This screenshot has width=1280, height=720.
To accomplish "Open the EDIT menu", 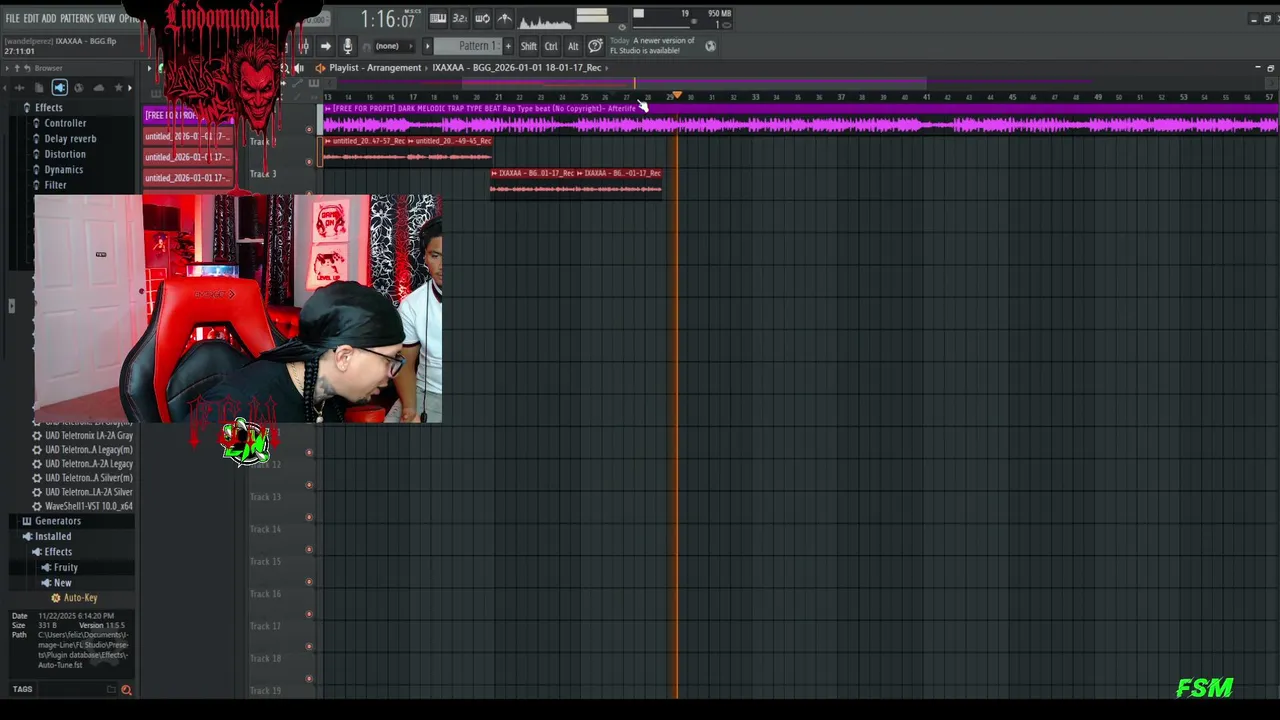I will tap(31, 19).
